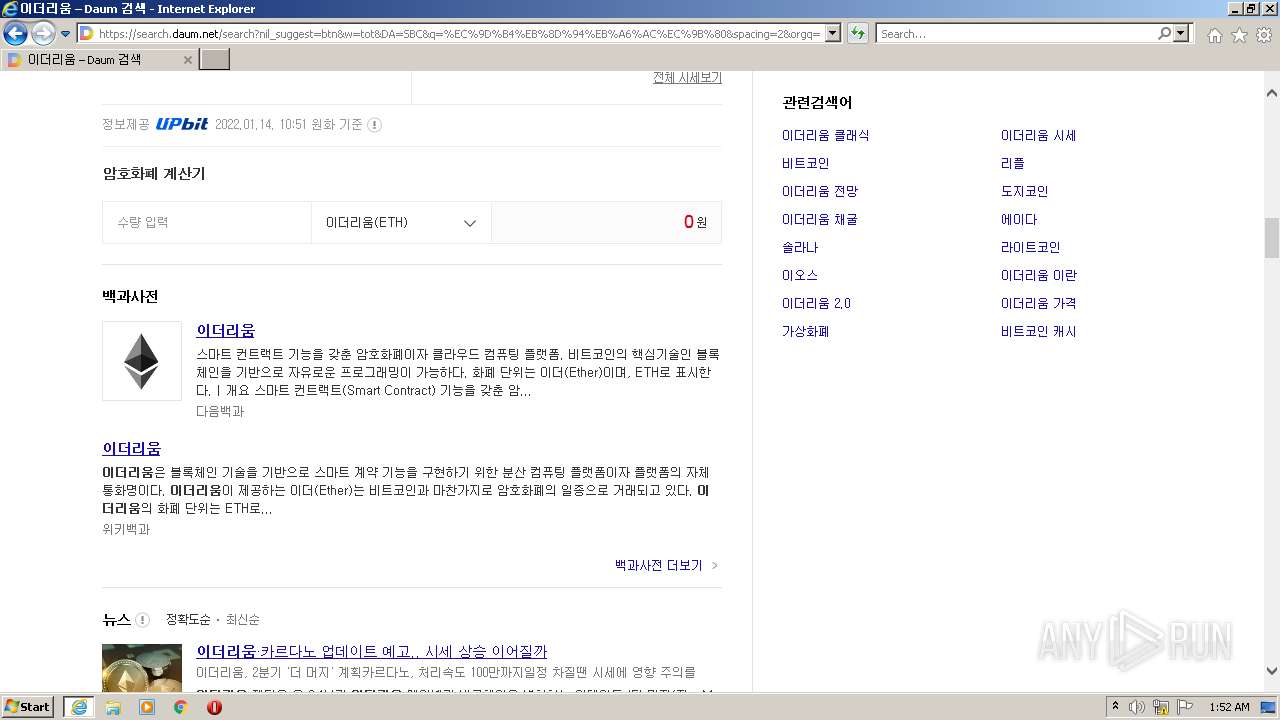1280x720 pixels.
Task: Click the 위키백과 source label
Action: pos(126,529)
